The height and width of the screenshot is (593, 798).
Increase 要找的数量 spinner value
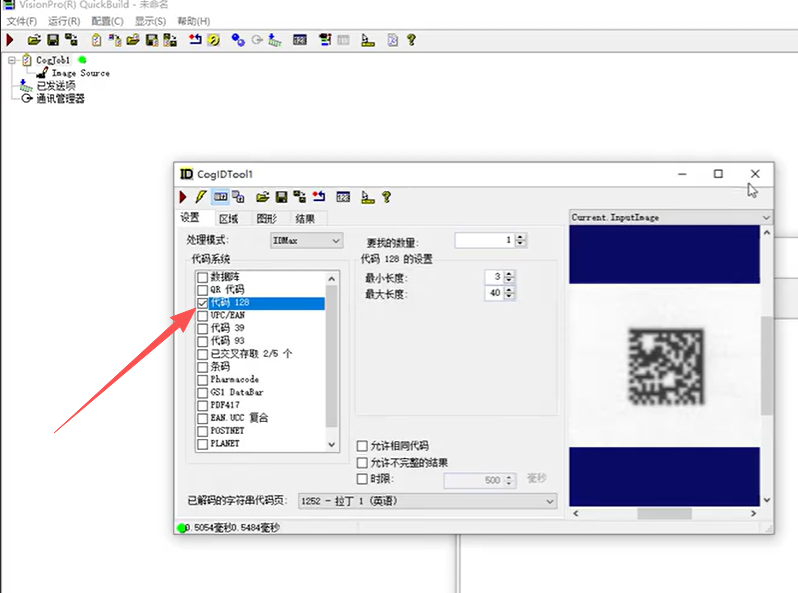click(x=520, y=237)
